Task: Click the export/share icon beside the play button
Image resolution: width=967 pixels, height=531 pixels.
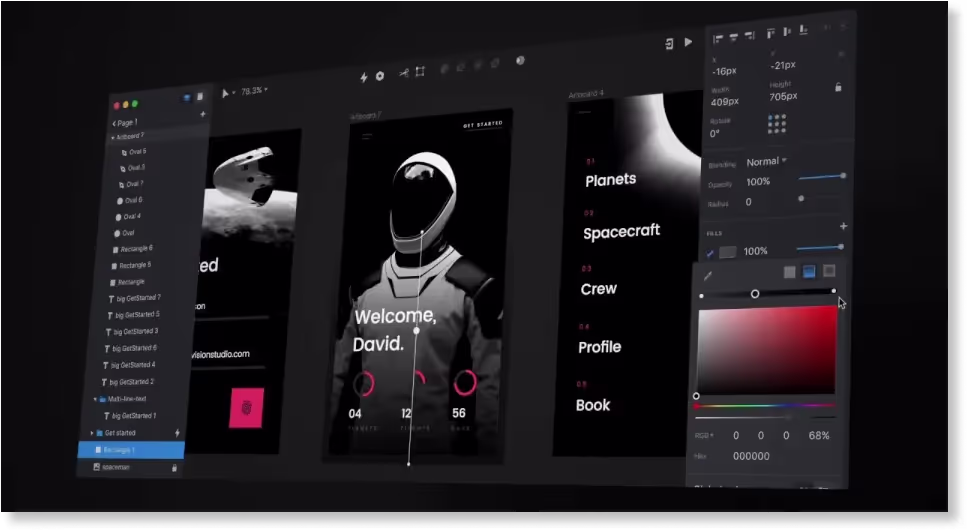Action: (x=669, y=44)
